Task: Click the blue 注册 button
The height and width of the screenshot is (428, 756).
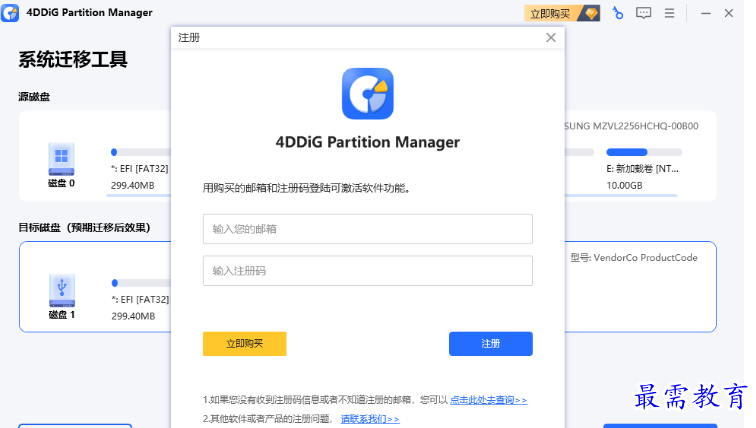Action: click(x=491, y=344)
